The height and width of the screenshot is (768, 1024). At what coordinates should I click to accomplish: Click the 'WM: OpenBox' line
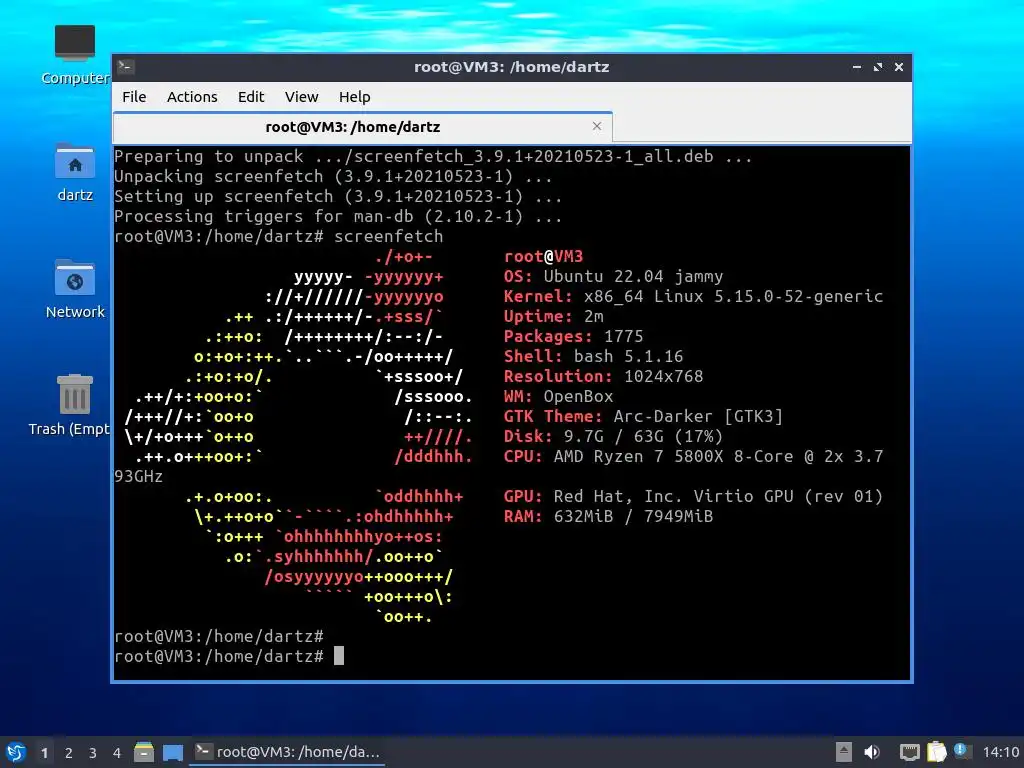coord(558,396)
